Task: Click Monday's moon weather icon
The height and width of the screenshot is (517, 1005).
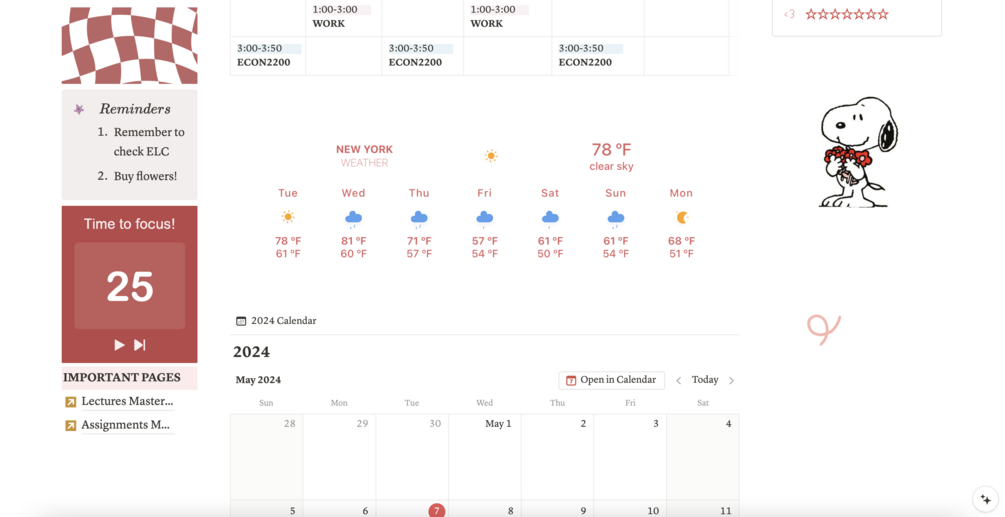Action: (681, 218)
